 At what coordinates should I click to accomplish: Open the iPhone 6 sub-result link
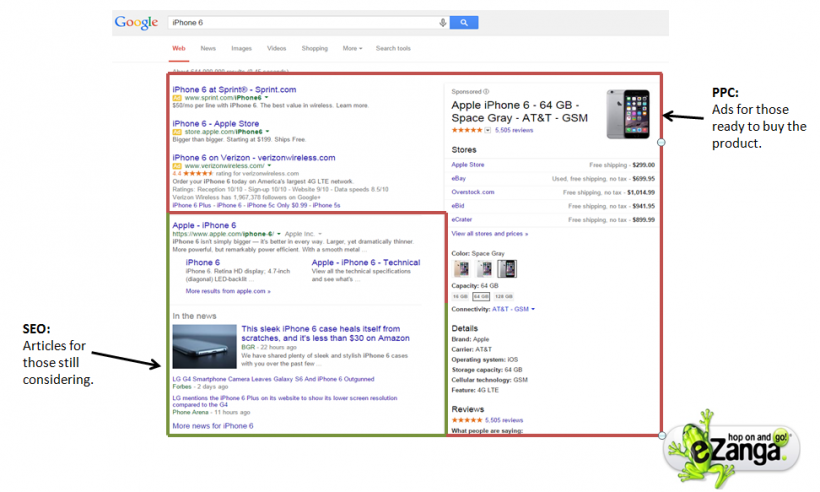tap(203, 262)
